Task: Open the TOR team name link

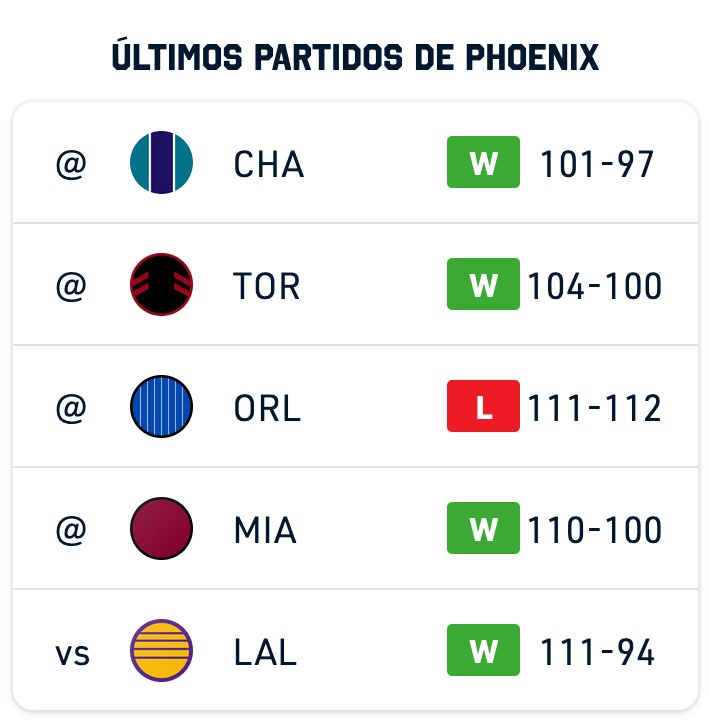Action: pos(267,286)
